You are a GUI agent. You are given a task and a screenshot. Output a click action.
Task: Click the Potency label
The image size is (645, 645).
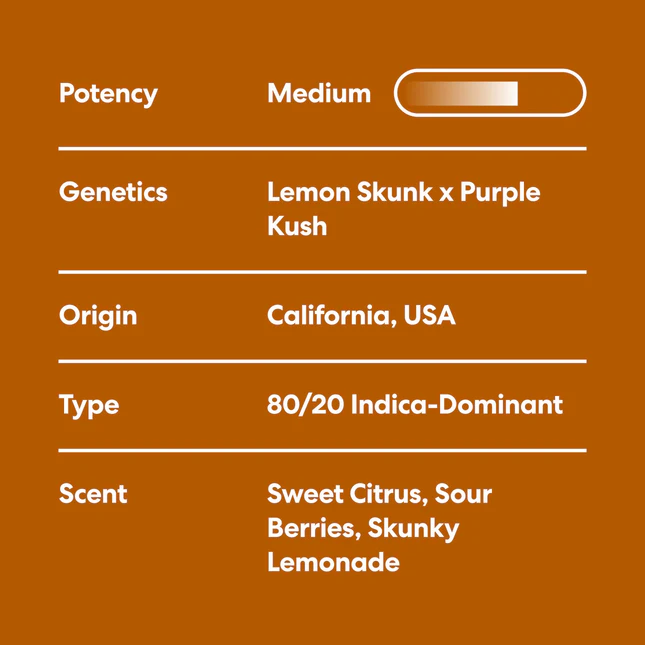click(x=108, y=94)
